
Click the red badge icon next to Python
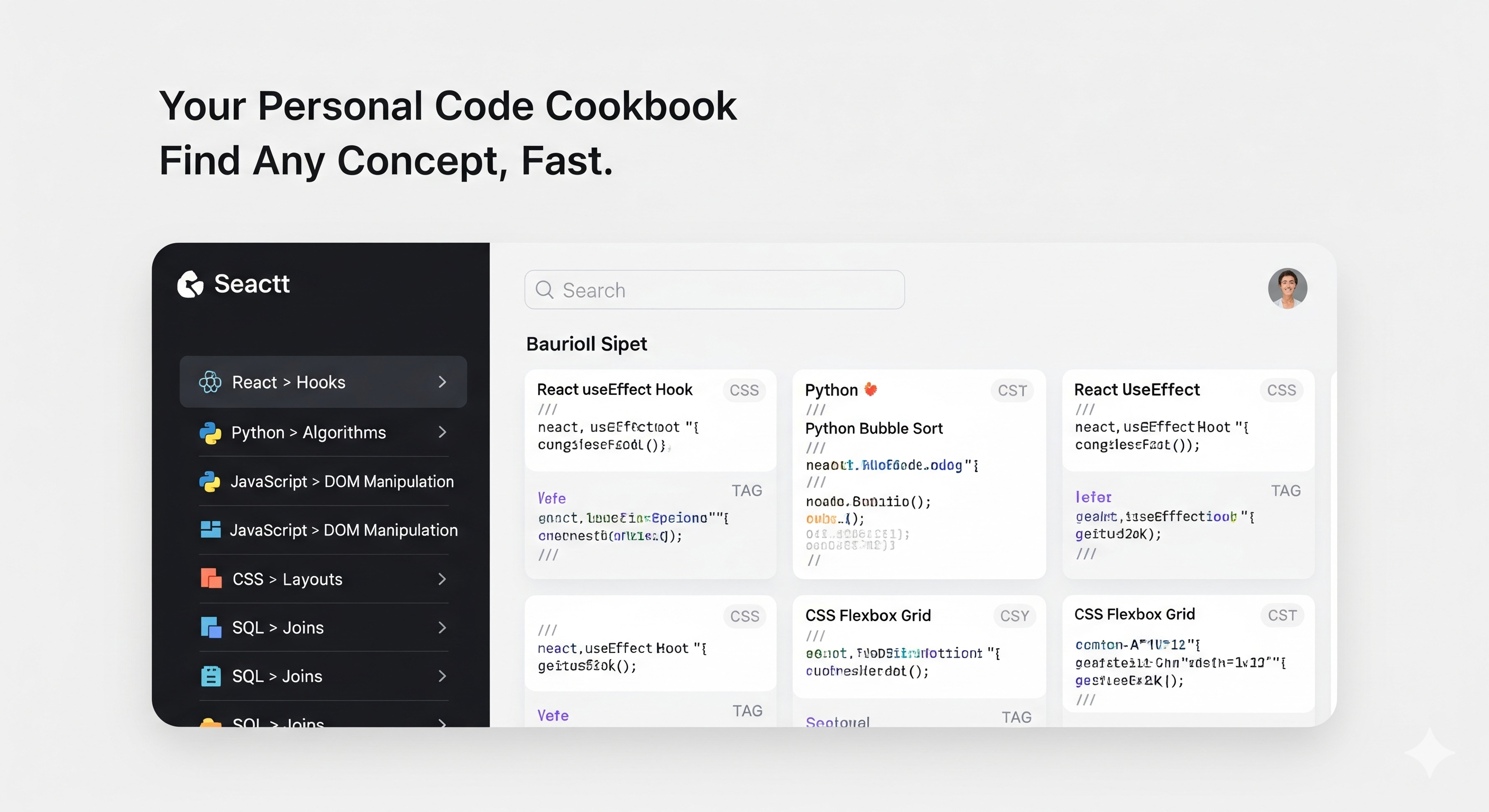[870, 390]
